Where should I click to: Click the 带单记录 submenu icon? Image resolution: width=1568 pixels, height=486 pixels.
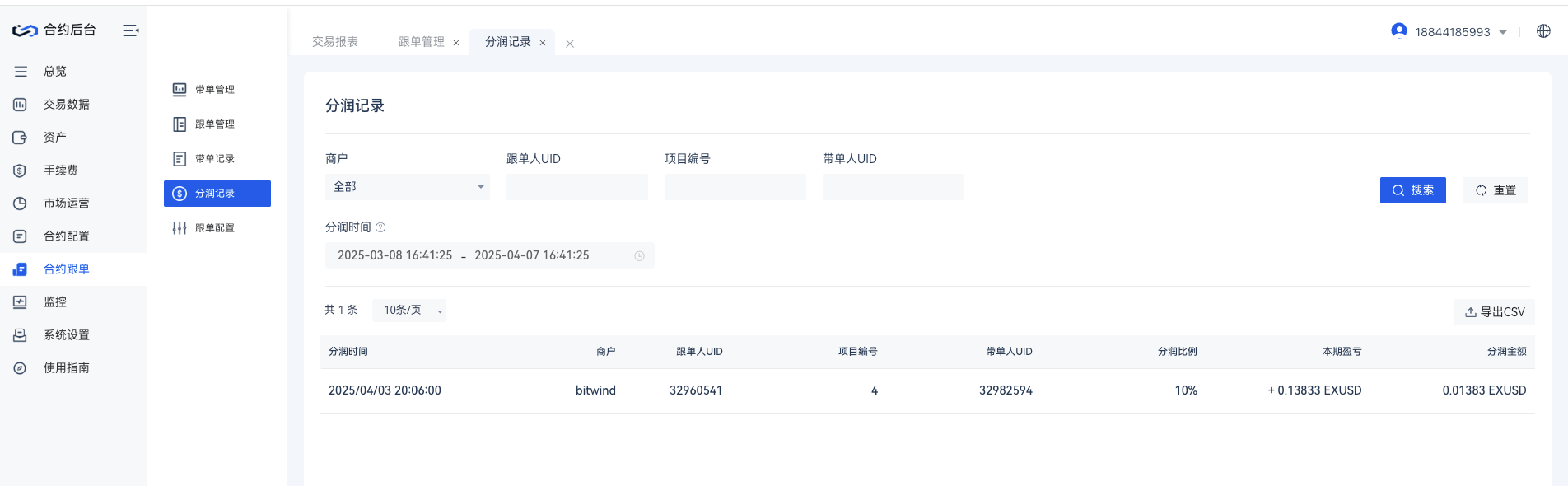[180, 159]
